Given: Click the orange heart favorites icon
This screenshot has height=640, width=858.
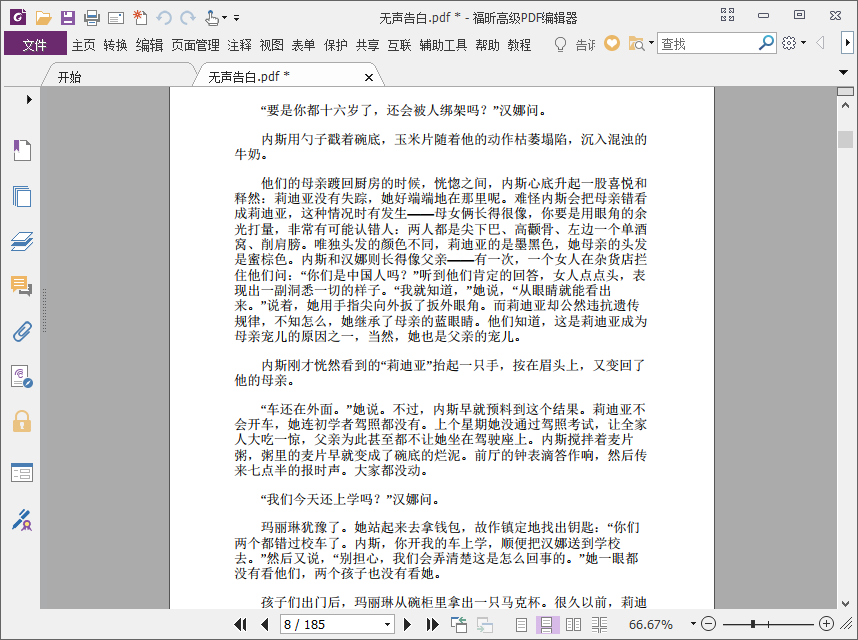Looking at the screenshot, I should tap(612, 43).
